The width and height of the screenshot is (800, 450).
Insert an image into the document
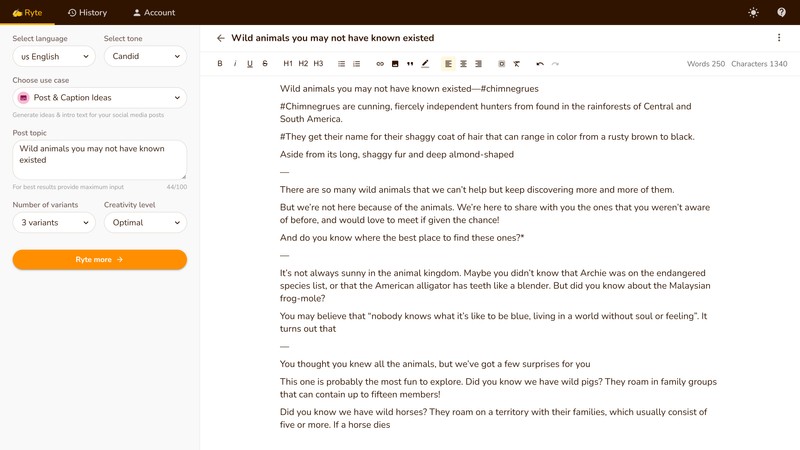pyautogui.click(x=395, y=64)
